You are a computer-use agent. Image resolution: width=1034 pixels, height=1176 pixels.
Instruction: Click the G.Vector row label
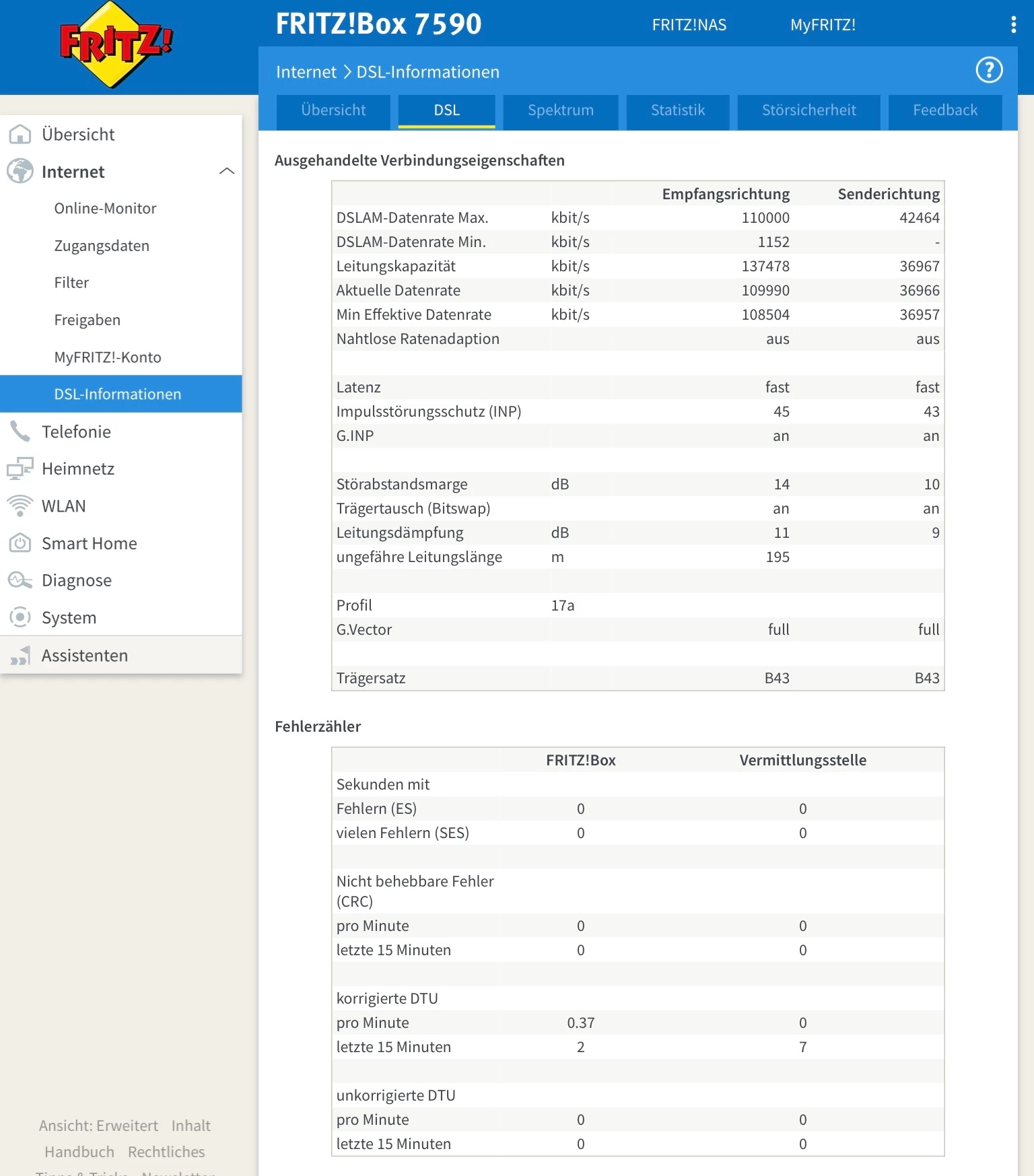coord(364,629)
